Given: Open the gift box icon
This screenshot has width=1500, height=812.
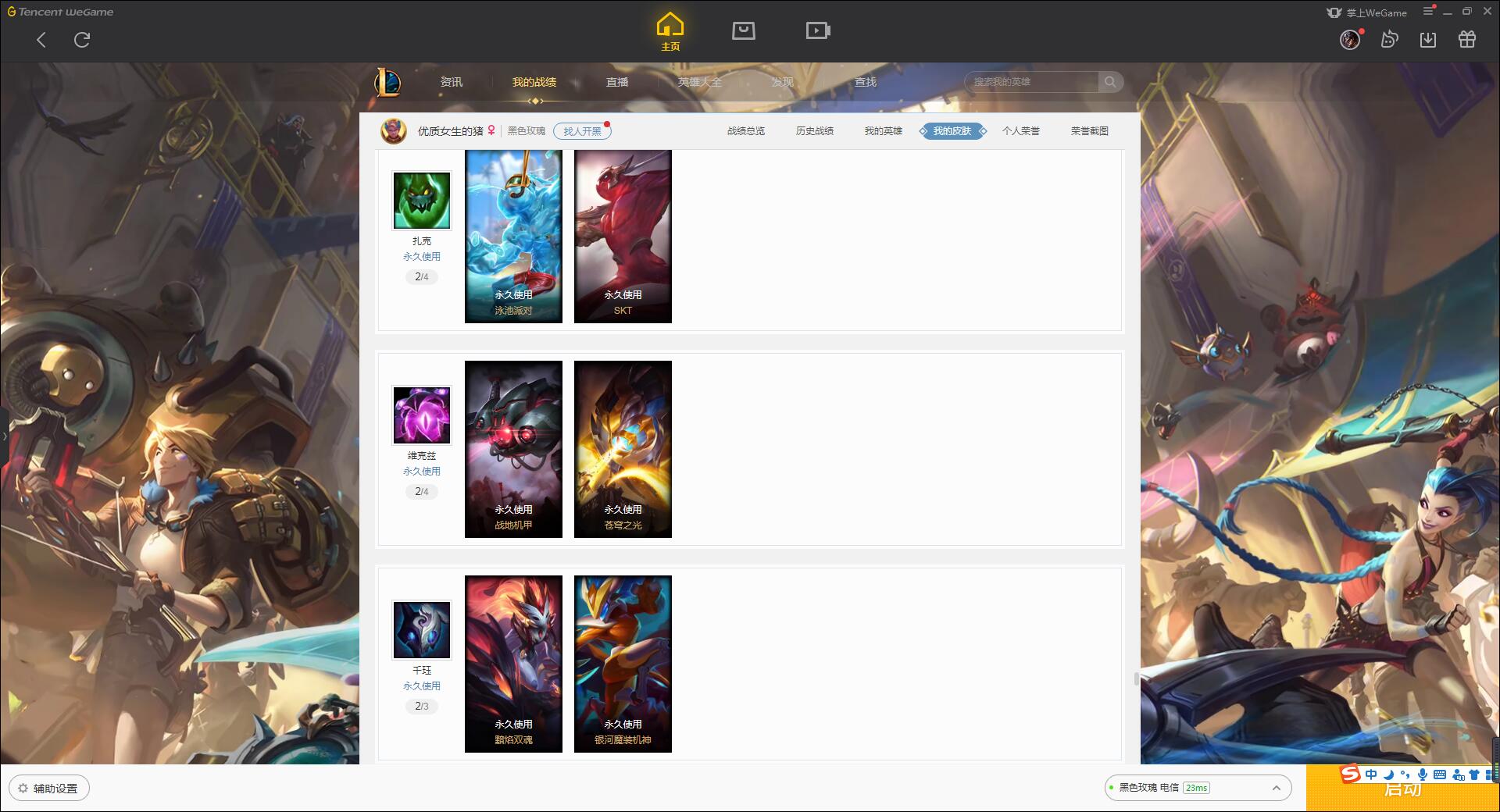Looking at the screenshot, I should (1467, 39).
